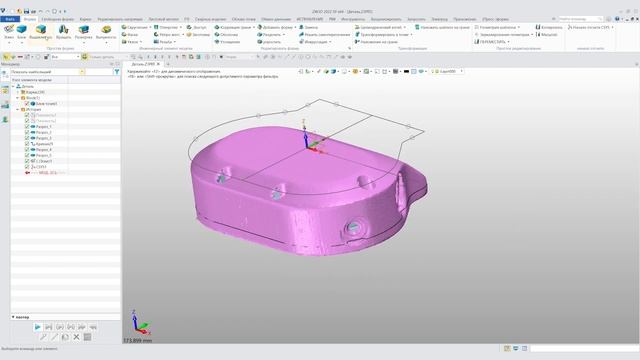Open the Добавить форму dropdown arrow
640x360 pixels.
click(295, 27)
